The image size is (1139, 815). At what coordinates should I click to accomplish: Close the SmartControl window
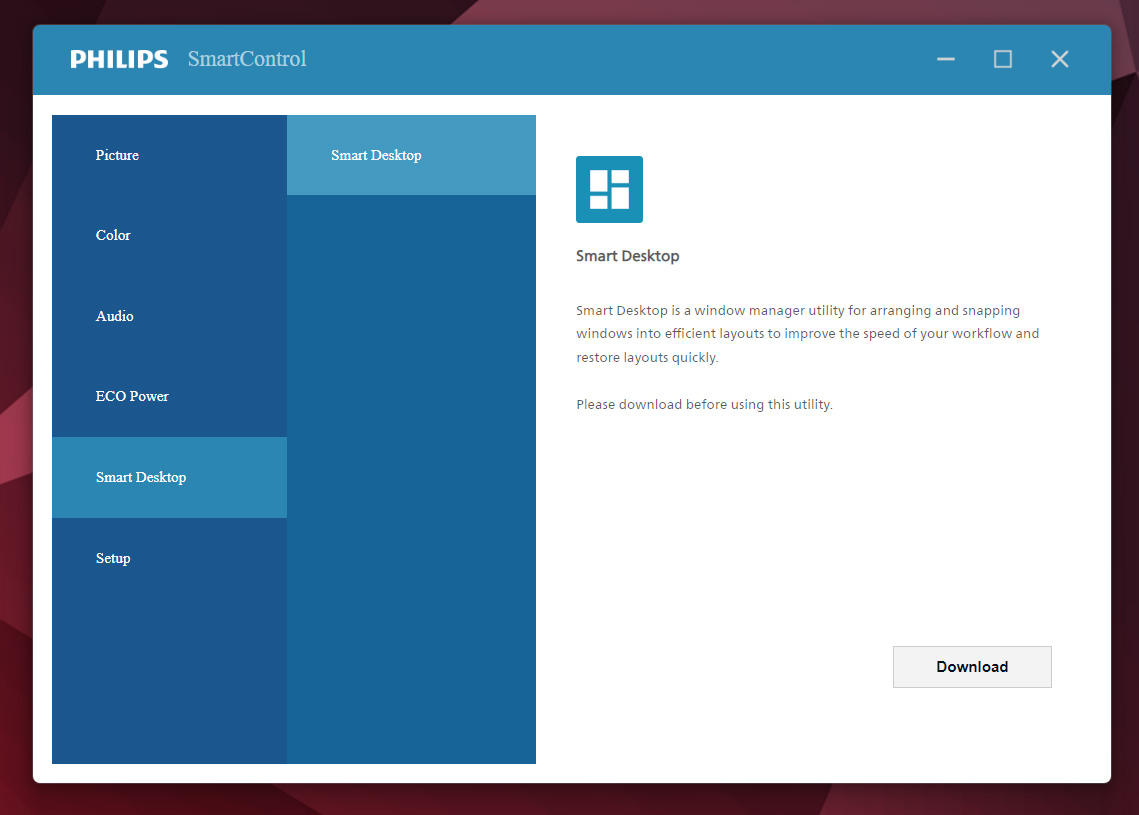pyautogui.click(x=1059, y=59)
